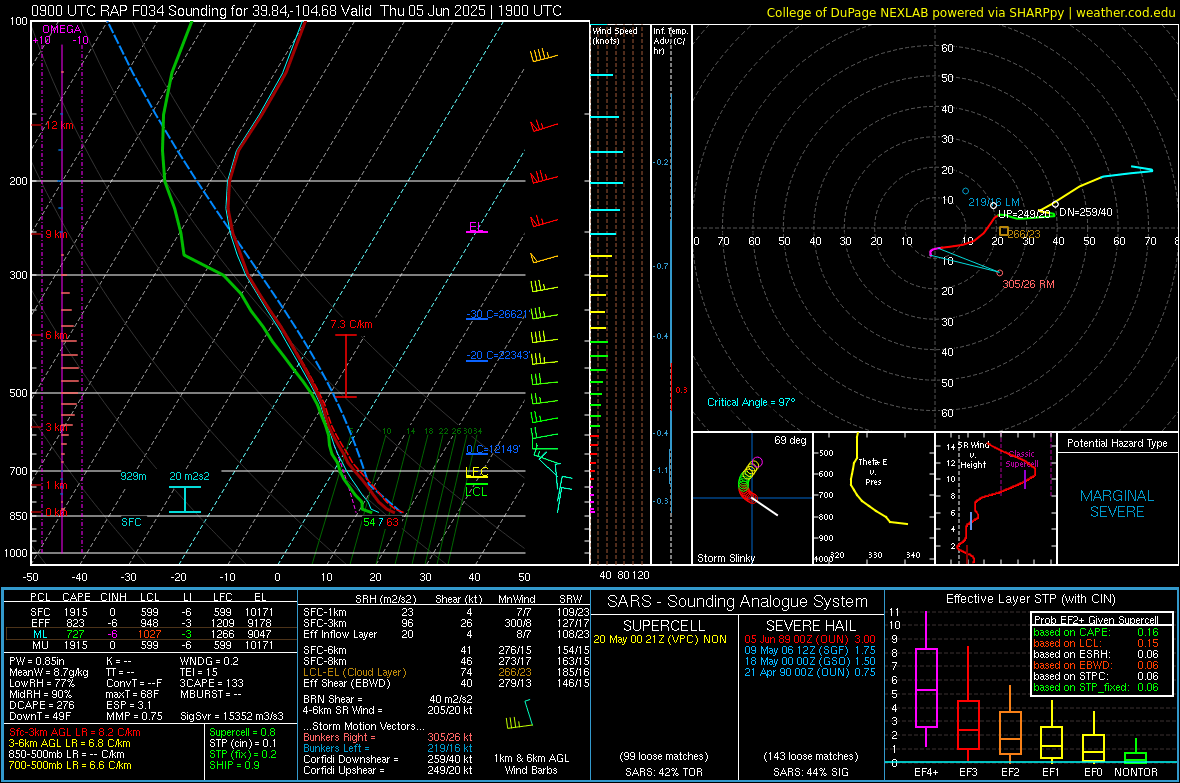Image resolution: width=1180 pixels, height=783 pixels.
Task: Click the 7.3 C/km lapse rate label
Action: pyautogui.click(x=351, y=324)
